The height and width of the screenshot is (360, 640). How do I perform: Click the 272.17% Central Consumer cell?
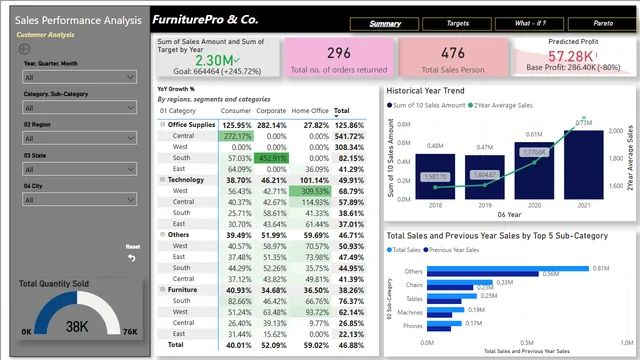tap(236, 136)
